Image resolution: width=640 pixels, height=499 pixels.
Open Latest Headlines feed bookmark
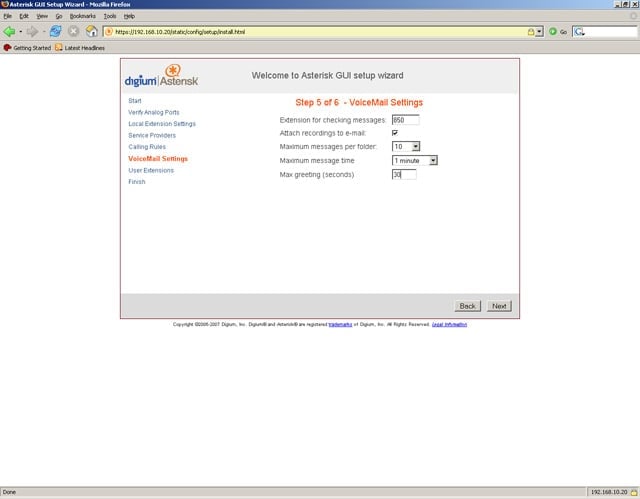(80, 48)
